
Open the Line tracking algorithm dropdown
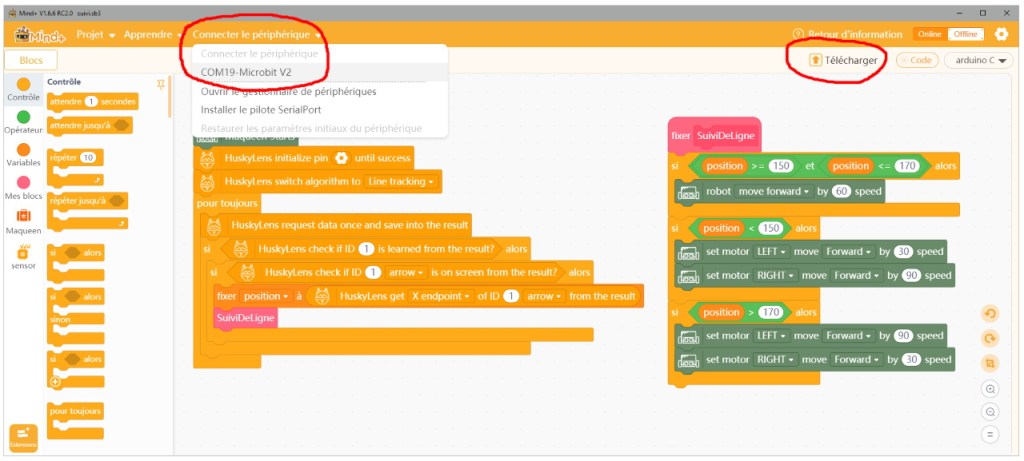tap(402, 182)
